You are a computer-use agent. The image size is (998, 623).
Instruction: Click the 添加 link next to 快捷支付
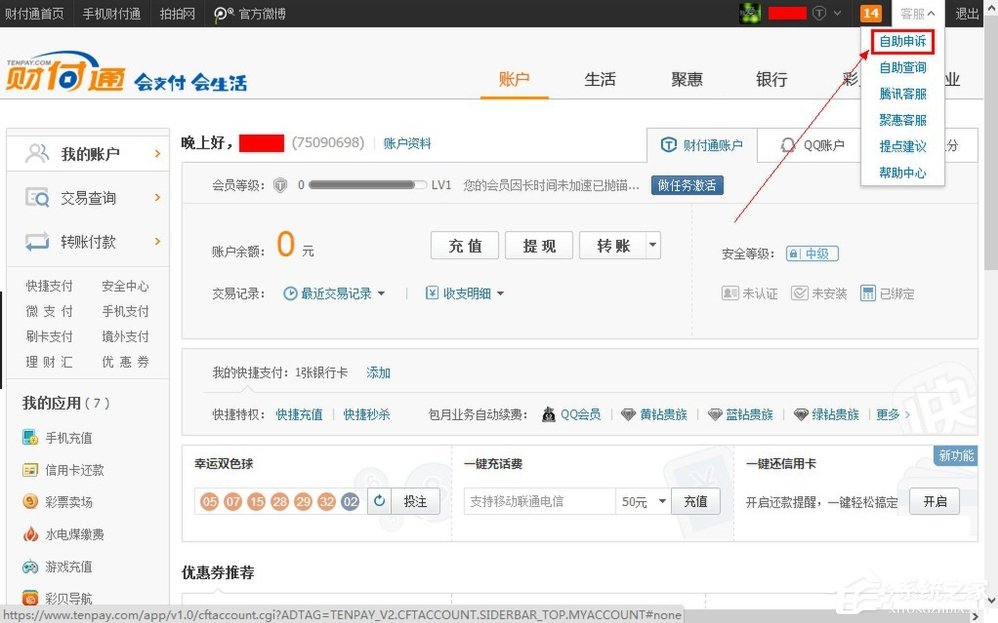click(378, 373)
